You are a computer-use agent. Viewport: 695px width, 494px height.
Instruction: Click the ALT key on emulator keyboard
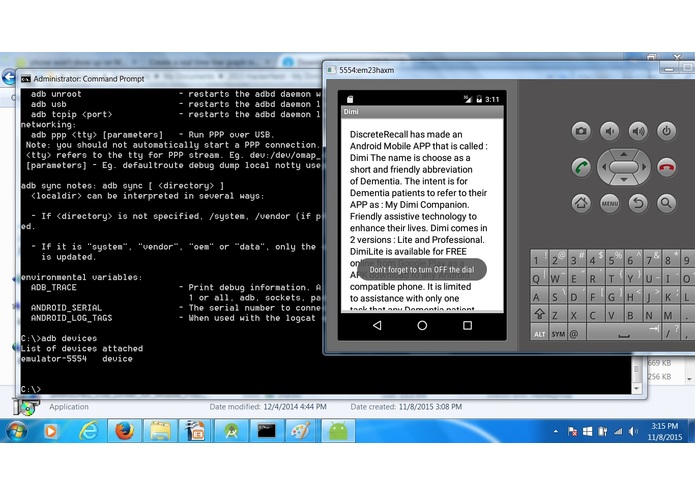click(x=539, y=333)
